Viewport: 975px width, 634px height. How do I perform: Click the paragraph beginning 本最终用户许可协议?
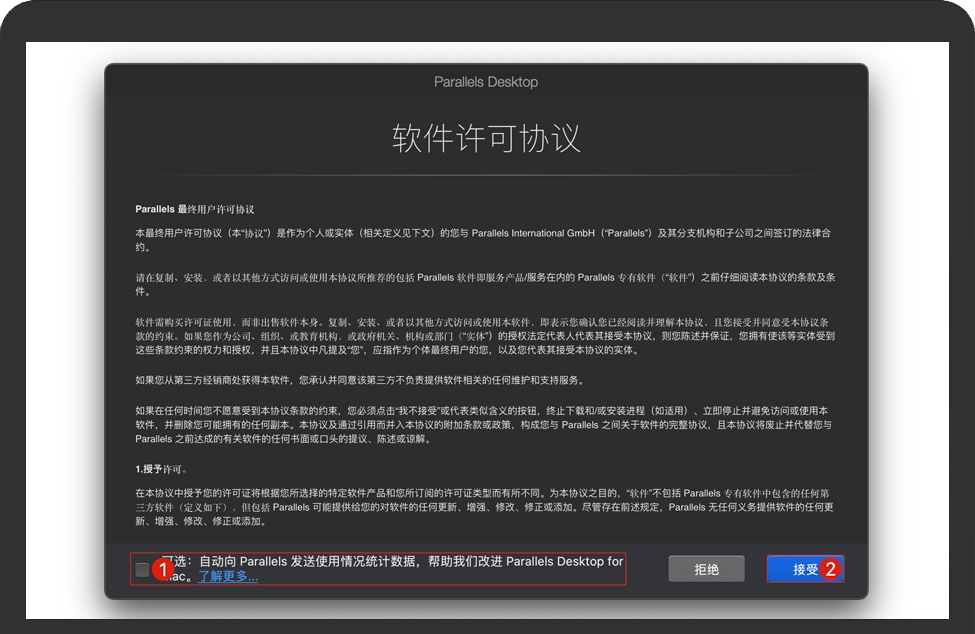483,240
